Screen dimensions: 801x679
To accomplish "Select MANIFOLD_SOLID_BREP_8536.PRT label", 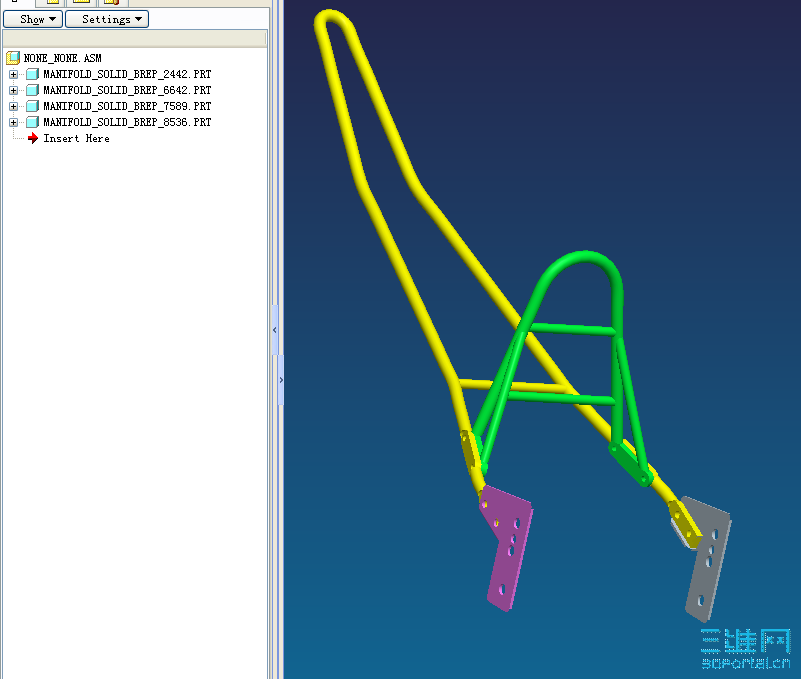I will (x=127, y=122).
